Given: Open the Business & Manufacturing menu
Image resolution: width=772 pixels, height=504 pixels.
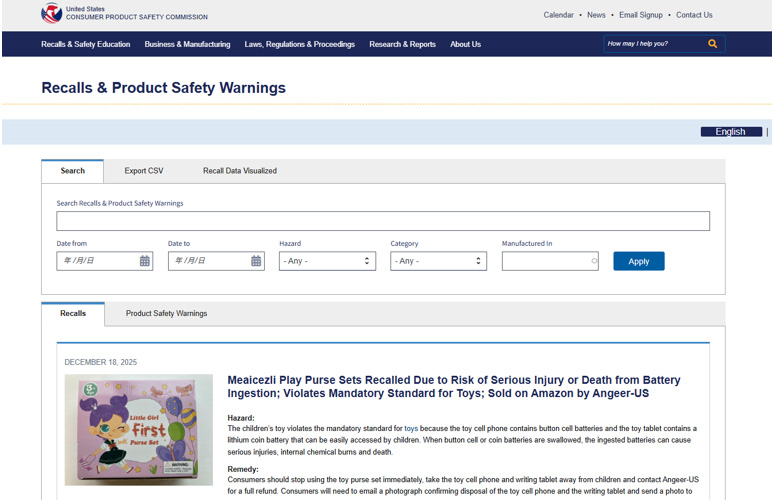Looking at the screenshot, I should click(x=187, y=44).
